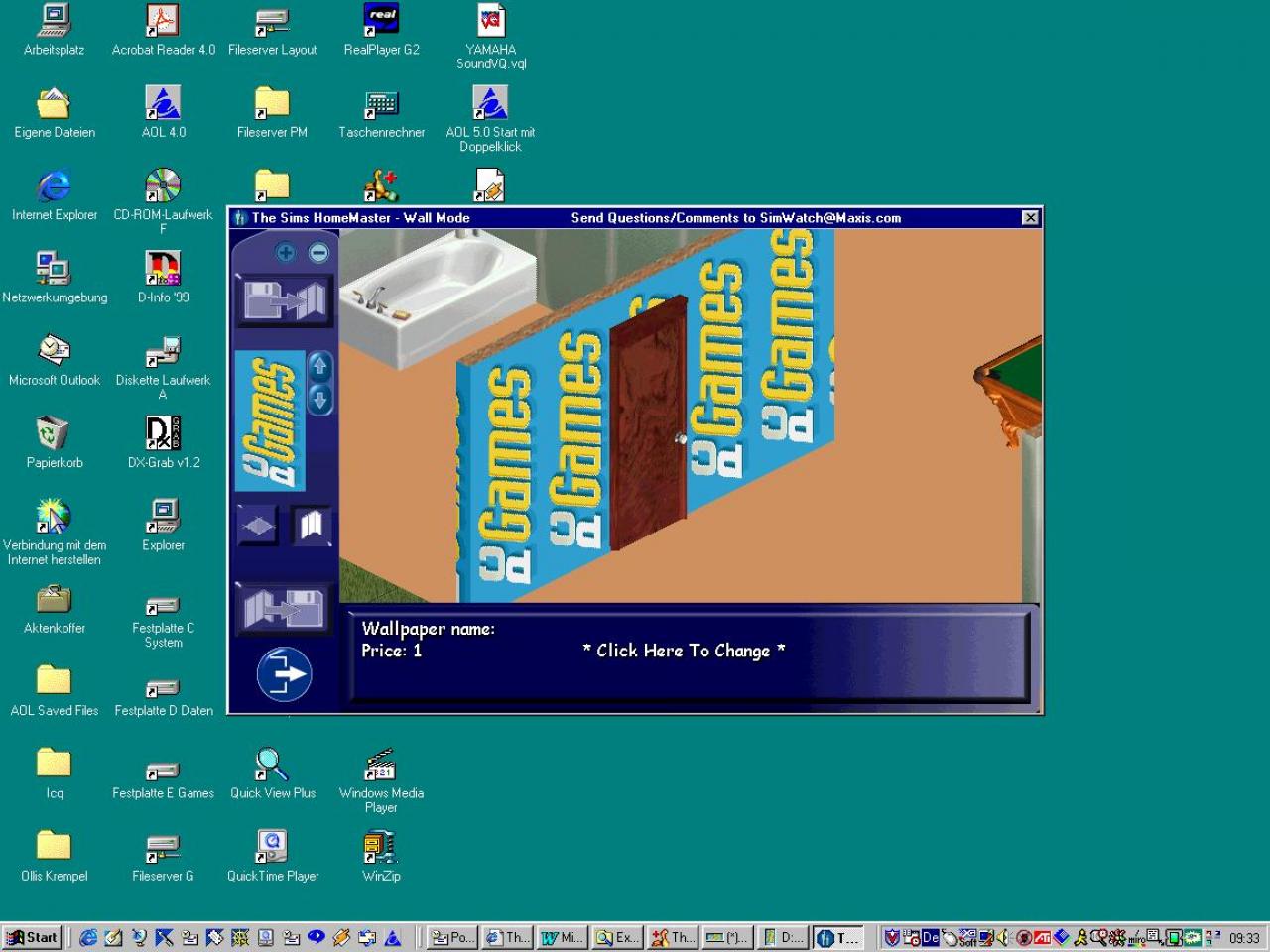Select Verbindung mit dem Internet herstellen icon
Image resolution: width=1270 pixels, height=952 pixels.
(54, 532)
